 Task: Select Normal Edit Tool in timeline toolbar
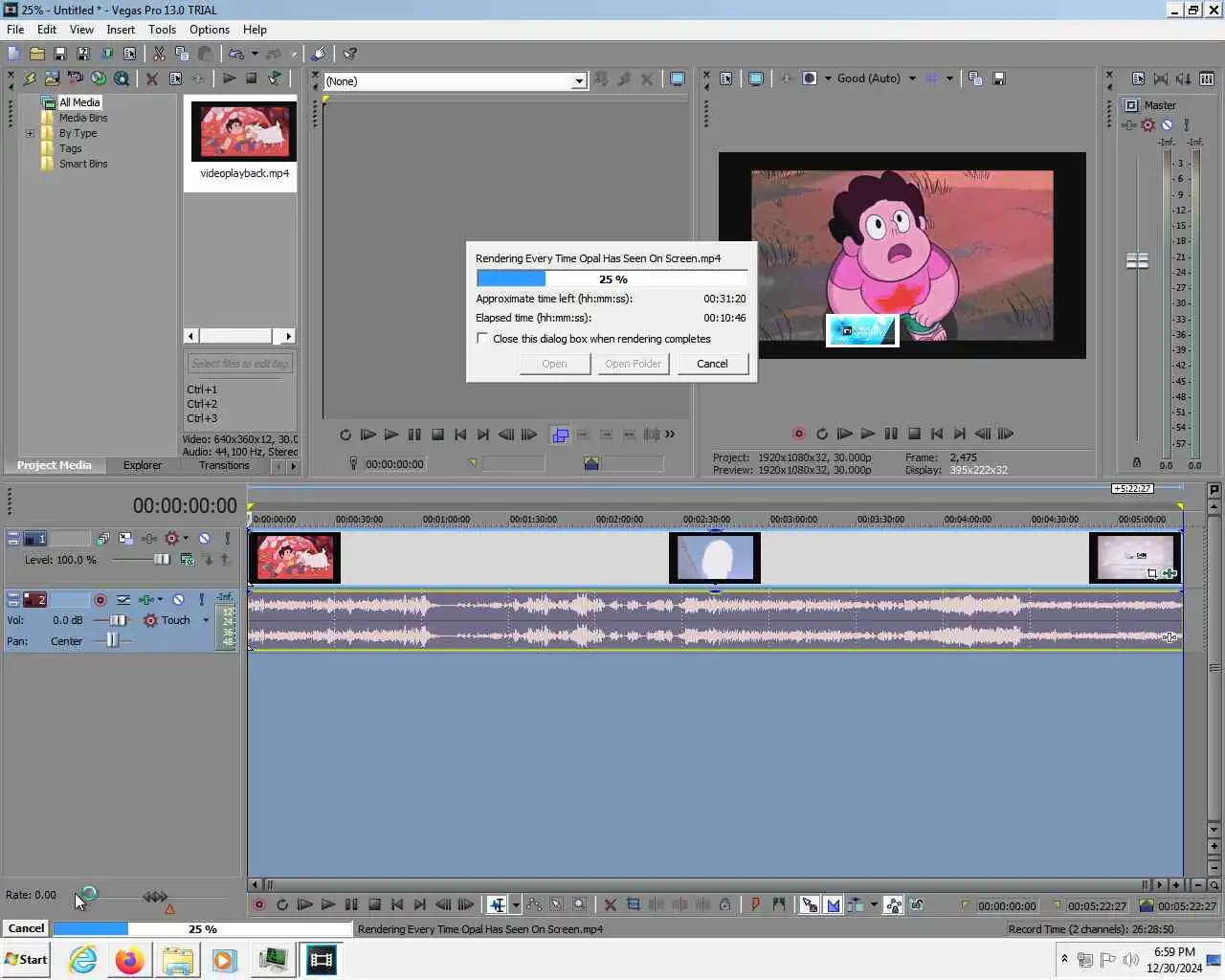click(497, 904)
